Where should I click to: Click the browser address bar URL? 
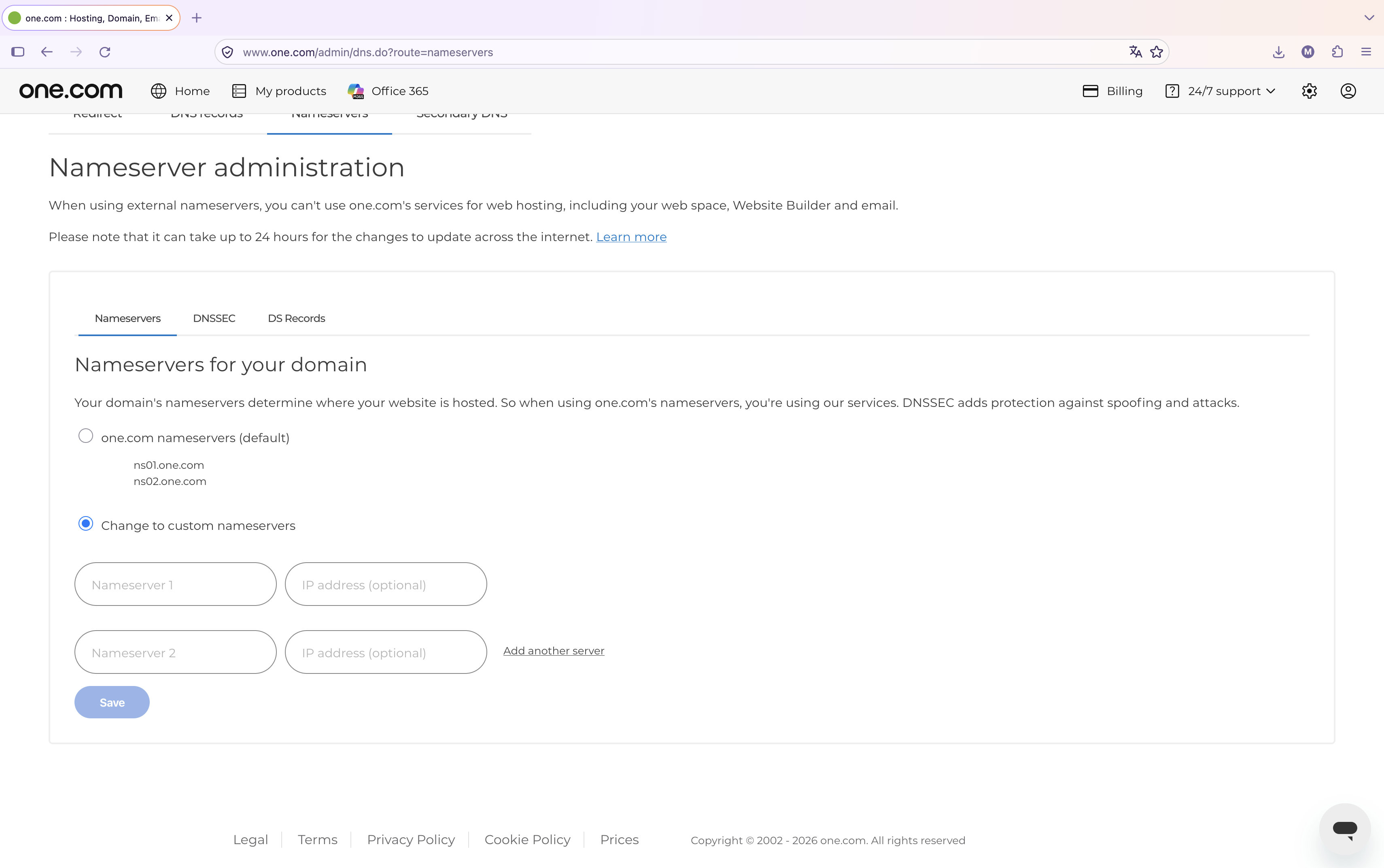(367, 52)
